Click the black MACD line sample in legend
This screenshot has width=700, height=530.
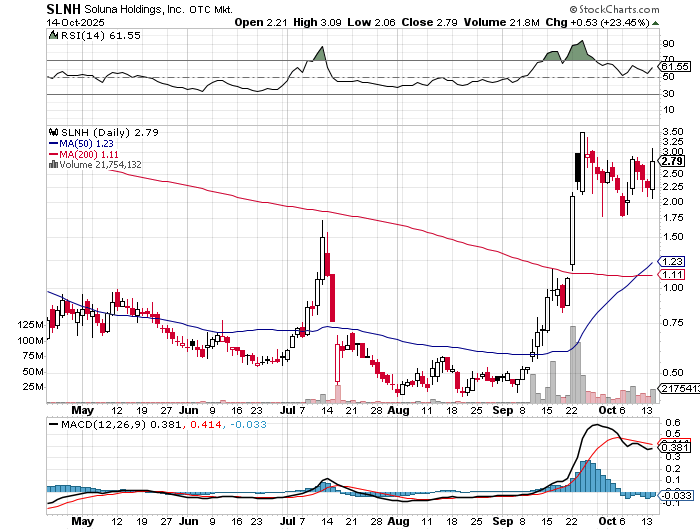click(x=53, y=424)
